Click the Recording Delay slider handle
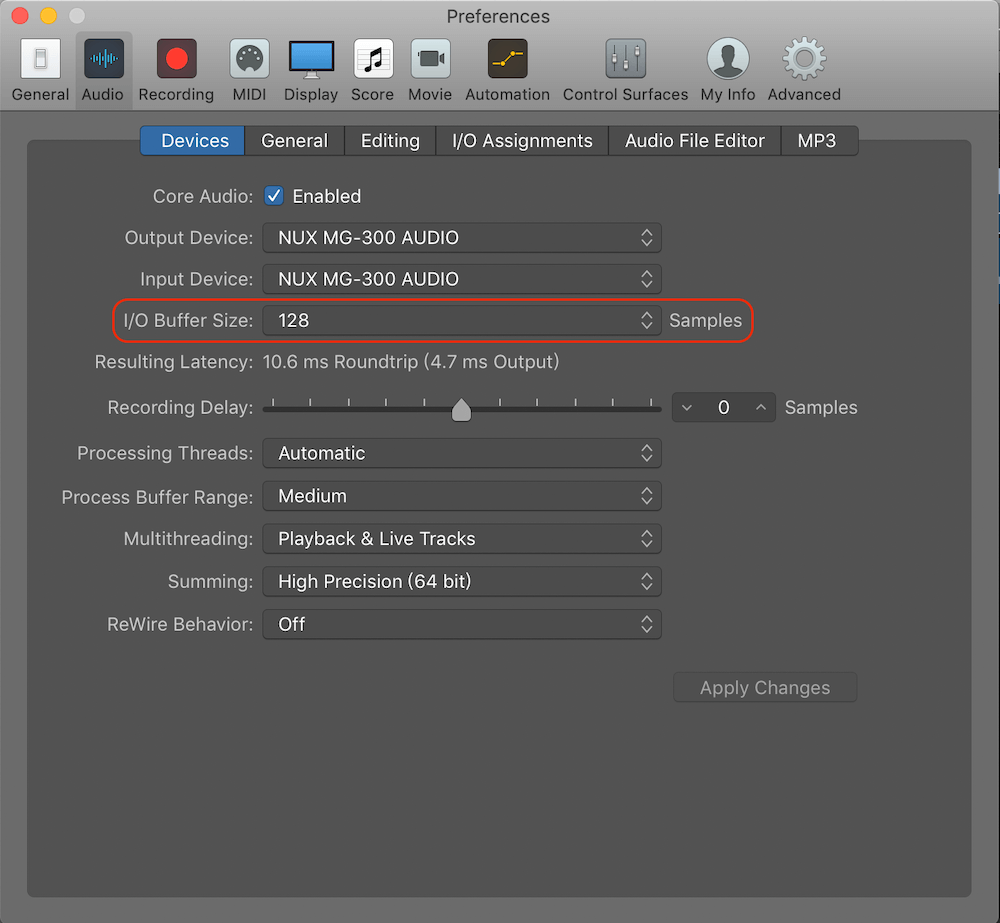Screen dimensions: 1000x923 [461, 409]
